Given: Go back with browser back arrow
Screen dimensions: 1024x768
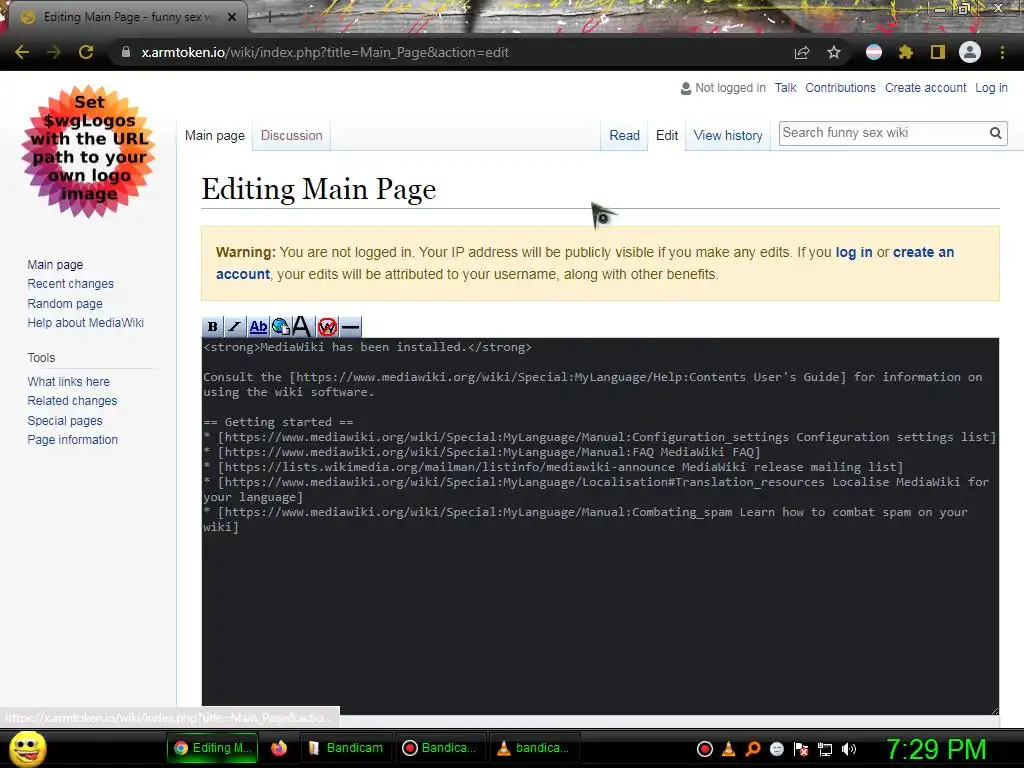Looking at the screenshot, I should 22,52.
